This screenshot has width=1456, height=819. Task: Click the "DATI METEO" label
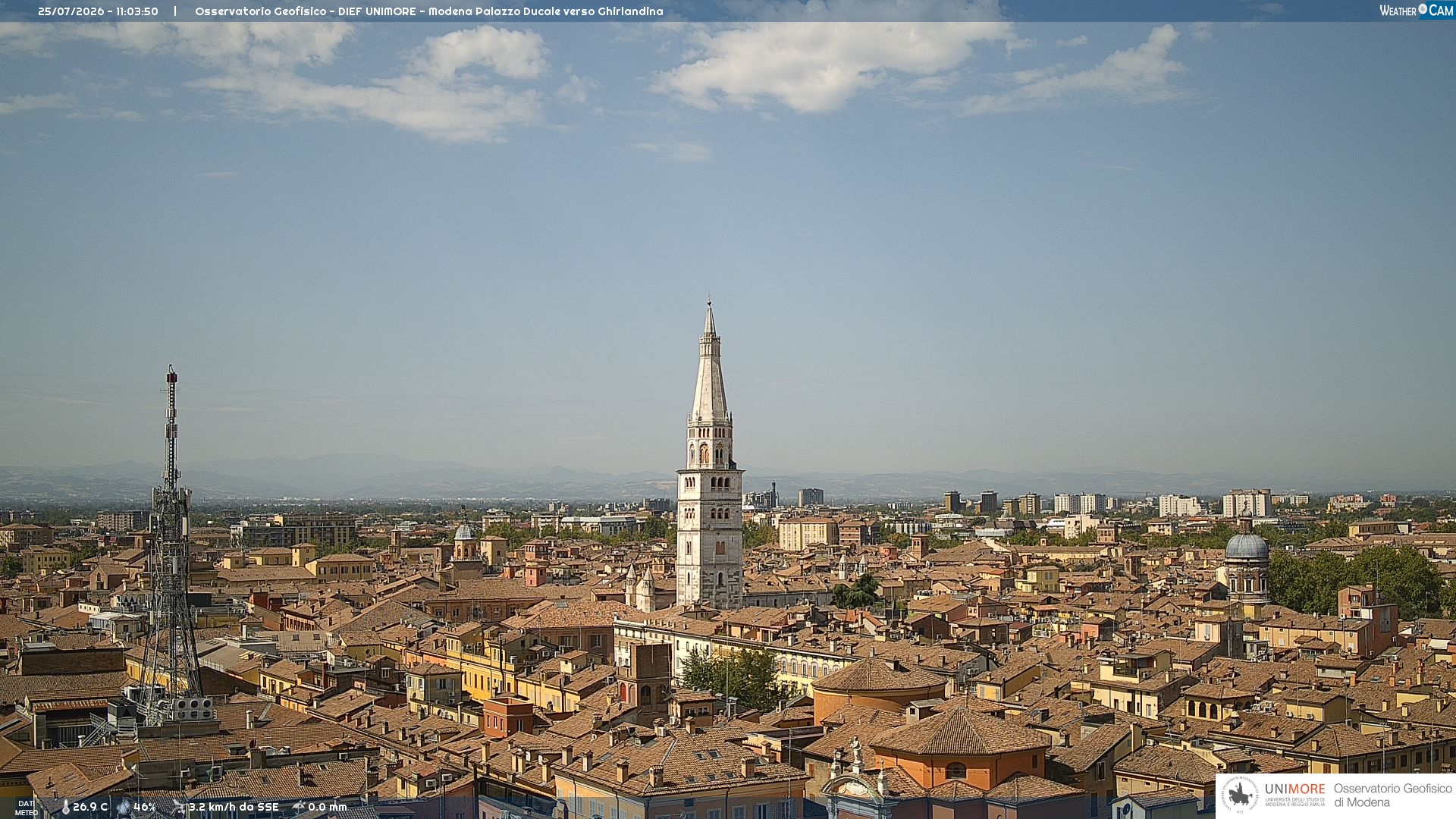tap(26, 808)
